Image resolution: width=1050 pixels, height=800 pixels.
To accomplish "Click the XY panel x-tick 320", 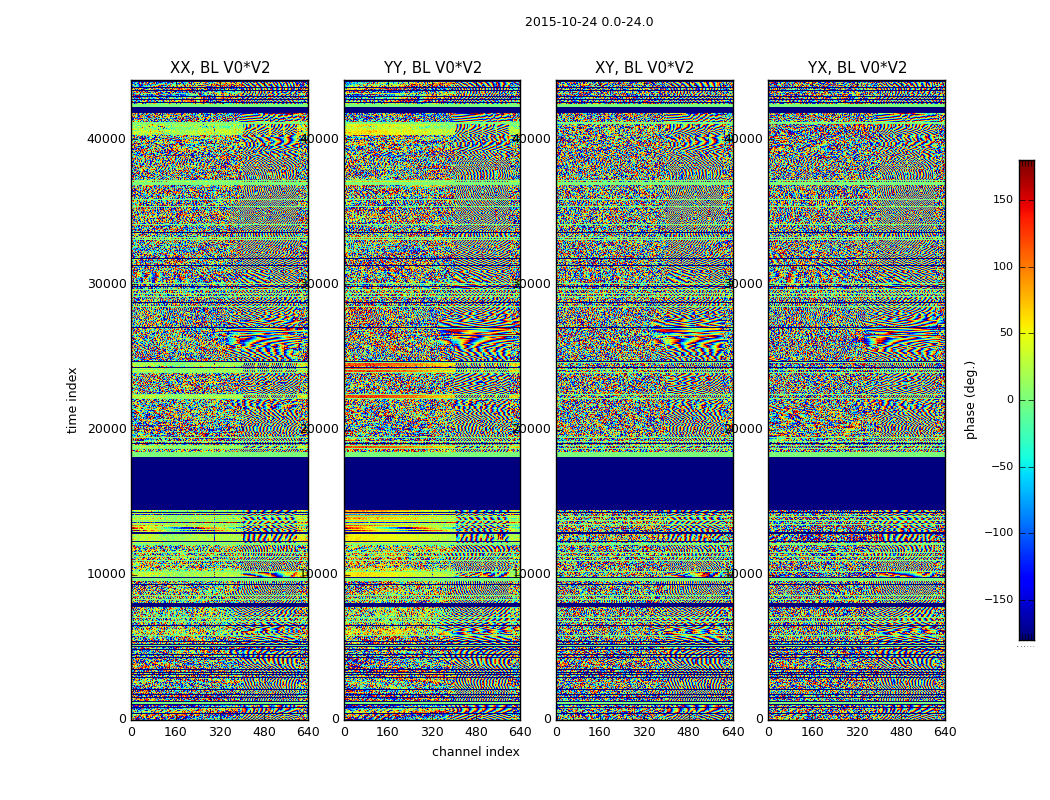I will pos(644,732).
